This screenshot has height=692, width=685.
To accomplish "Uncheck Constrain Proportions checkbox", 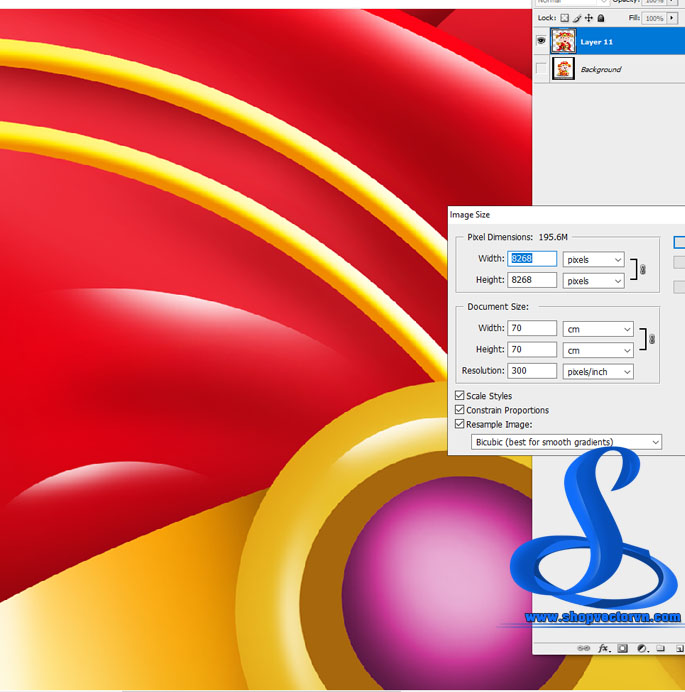I will (459, 410).
